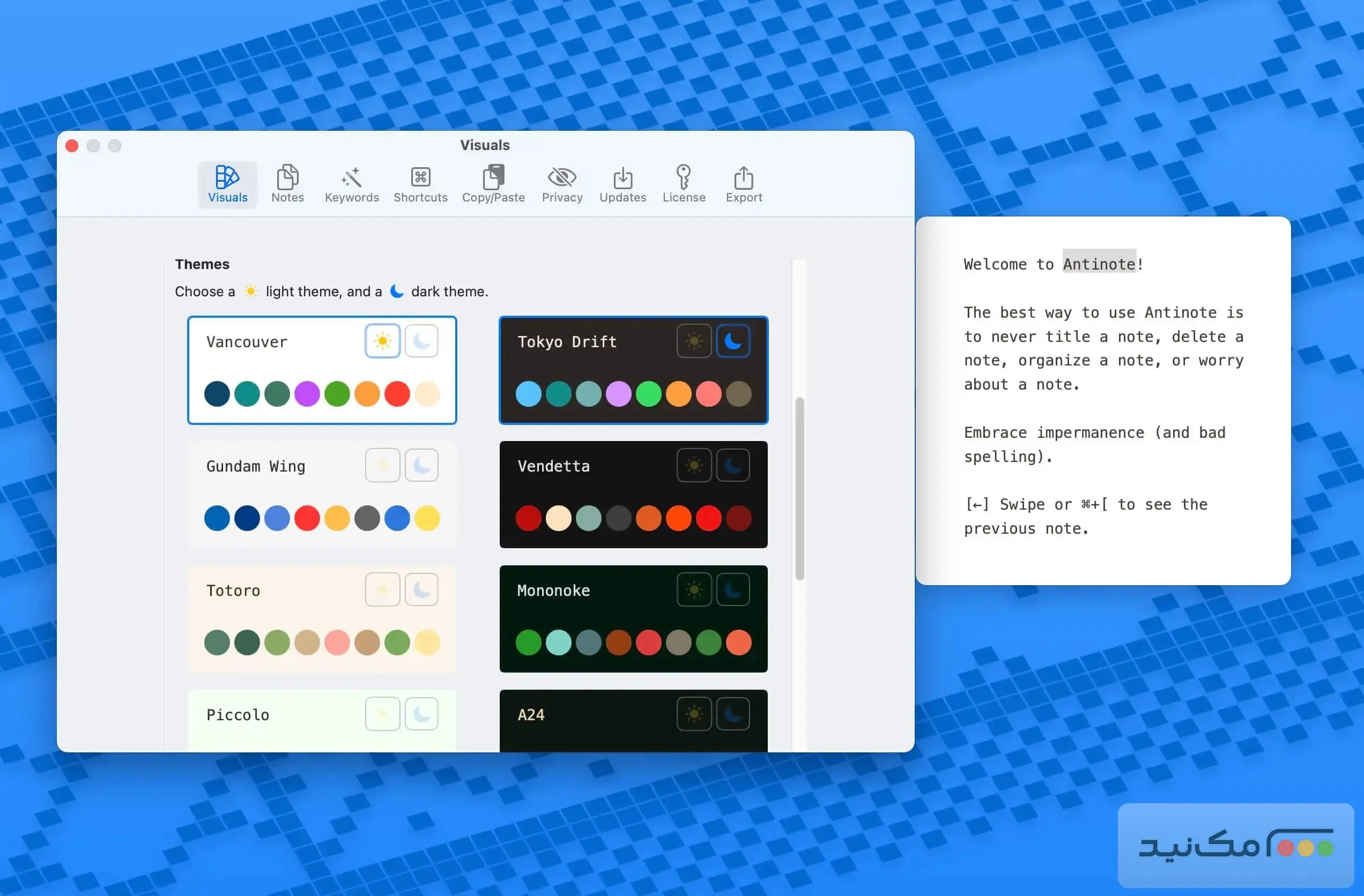The image size is (1364, 896).
Task: Set Piccolo as dark theme
Action: (421, 714)
